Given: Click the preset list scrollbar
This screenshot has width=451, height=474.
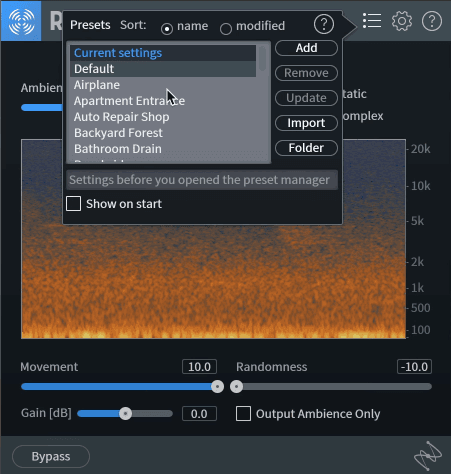Looking at the screenshot, I should point(263,59).
